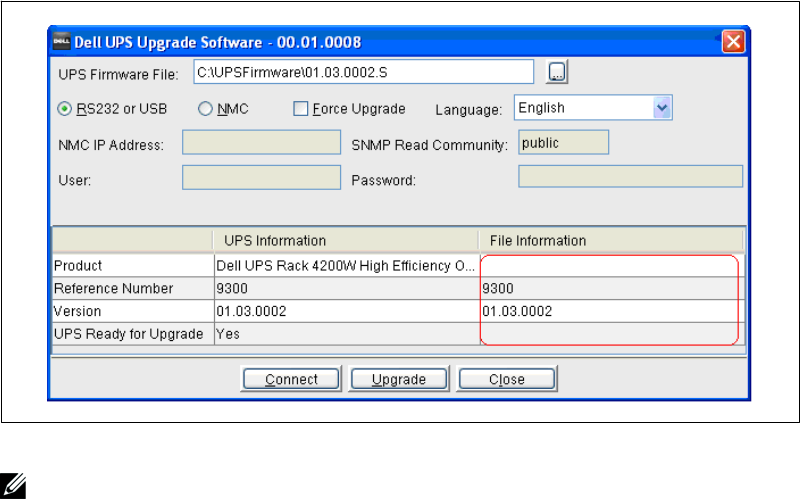Click the Dell UPS Rack 4200W product cell

pyautogui.click(x=347, y=266)
